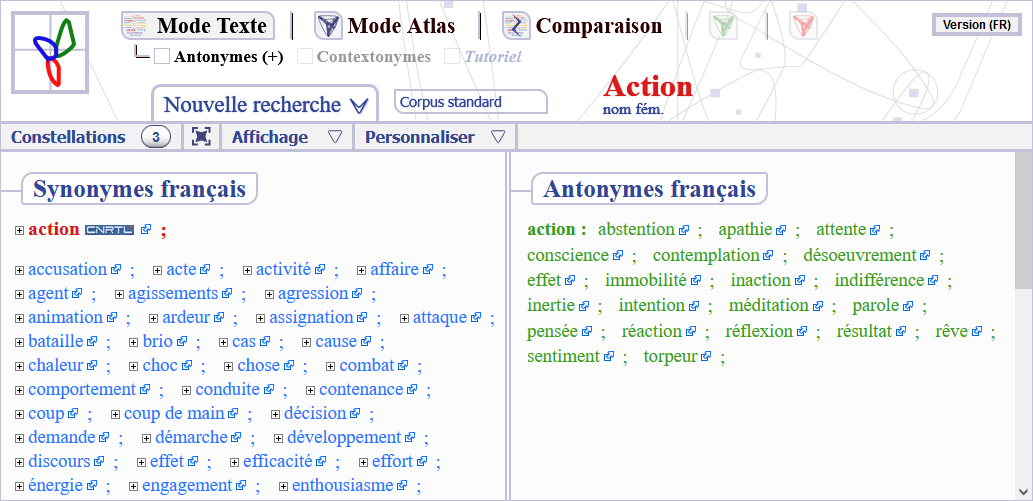Click the red faded triangle mode icon
1033x501 pixels.
tap(803, 26)
